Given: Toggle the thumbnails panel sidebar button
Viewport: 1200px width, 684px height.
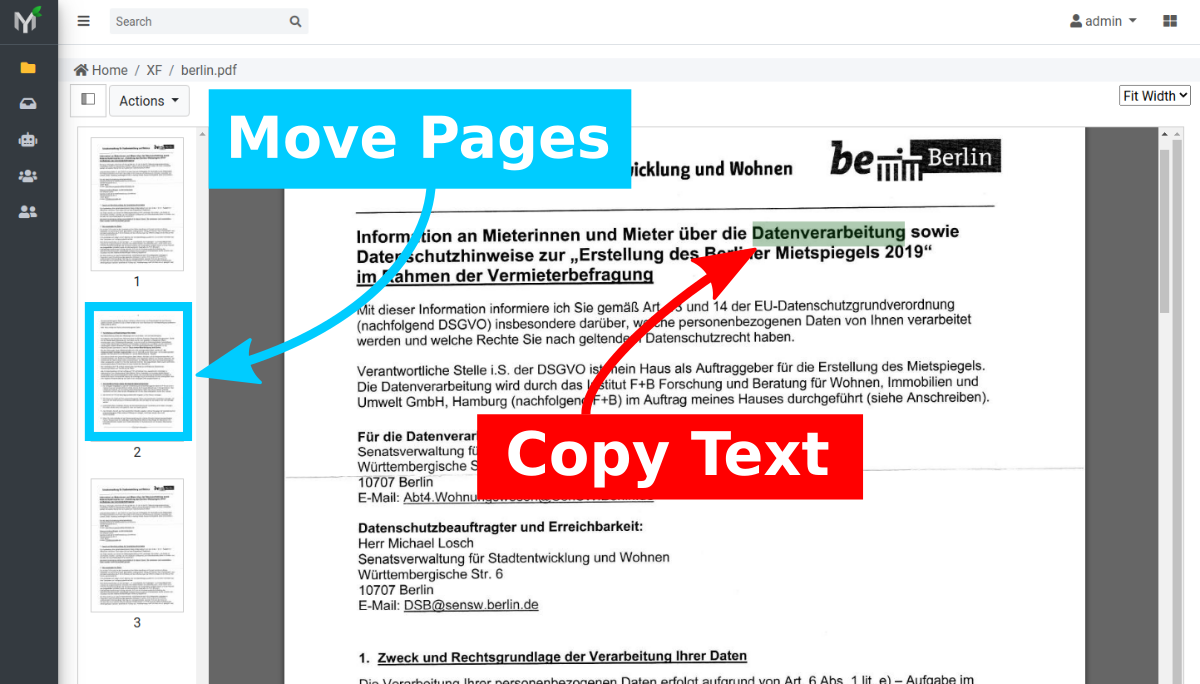Looking at the screenshot, I should (x=88, y=100).
